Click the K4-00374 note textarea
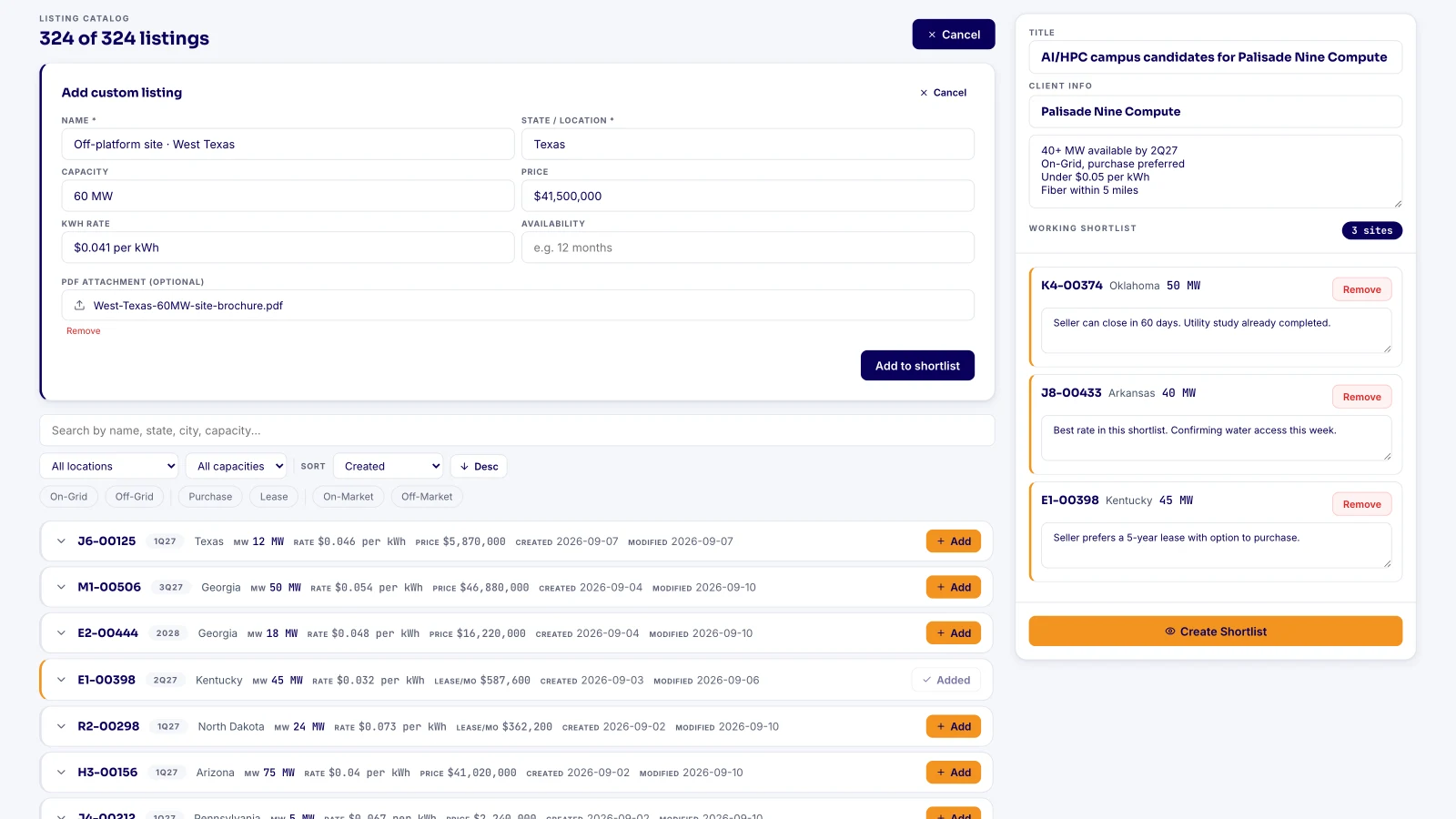The image size is (1456, 819). tap(1216, 330)
